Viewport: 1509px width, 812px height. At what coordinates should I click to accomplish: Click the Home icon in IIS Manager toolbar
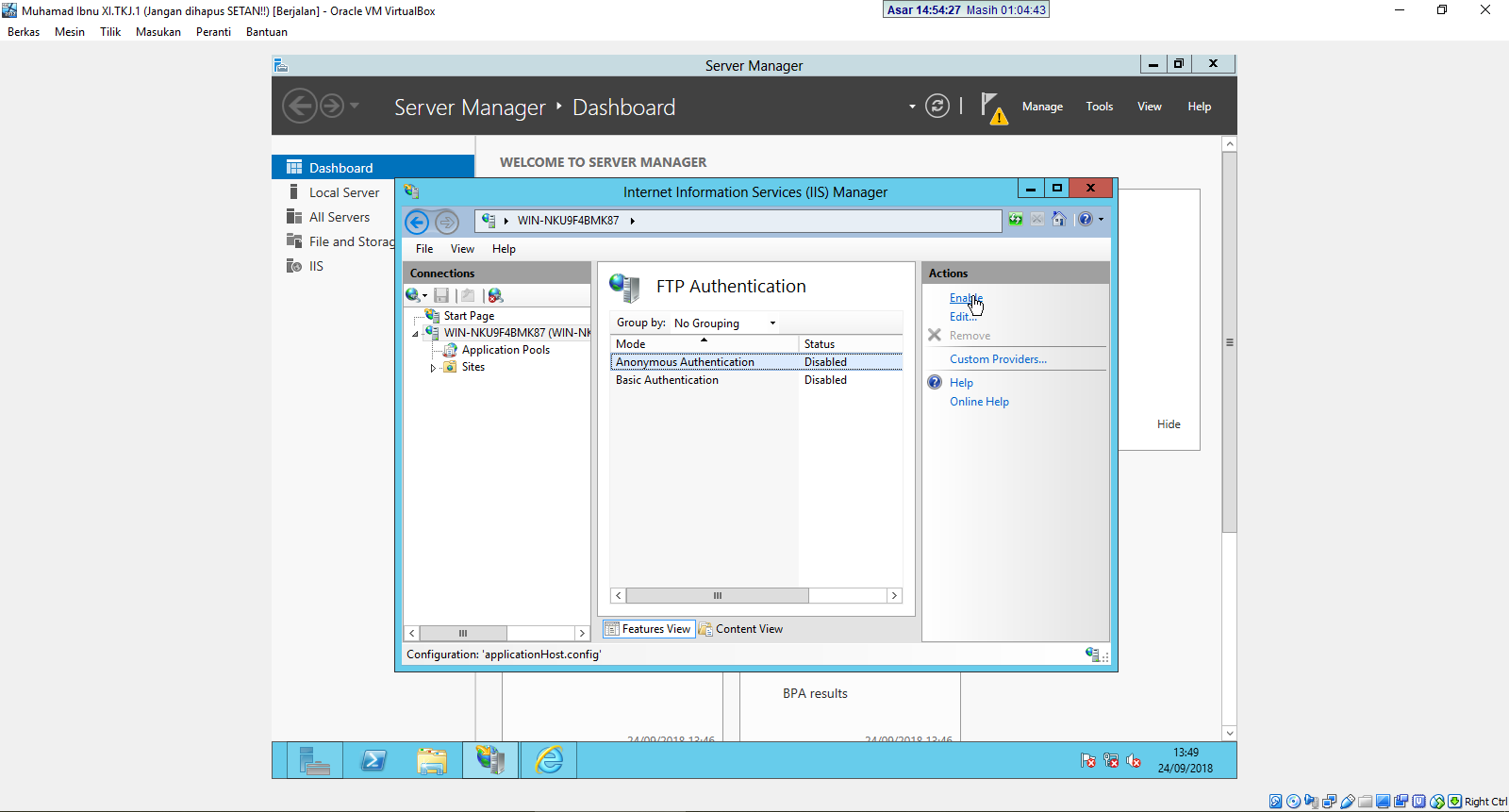(1059, 219)
